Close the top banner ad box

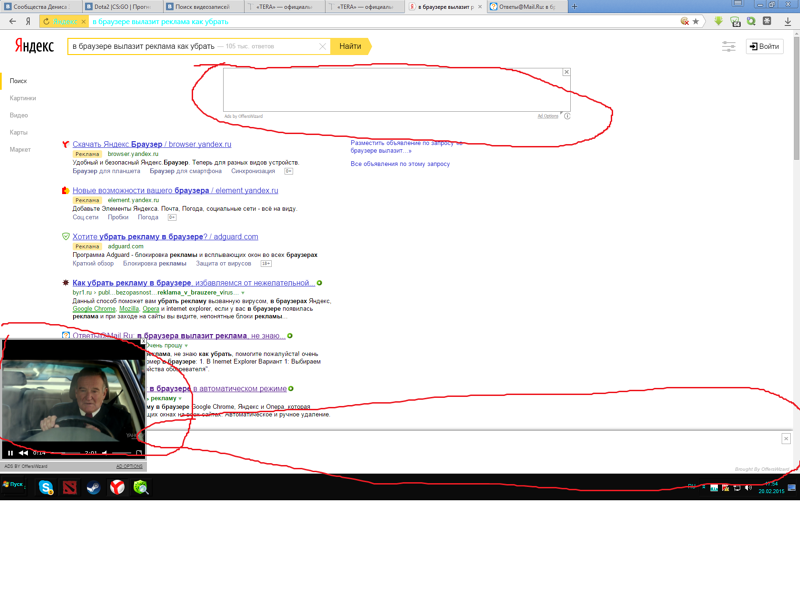[566, 72]
